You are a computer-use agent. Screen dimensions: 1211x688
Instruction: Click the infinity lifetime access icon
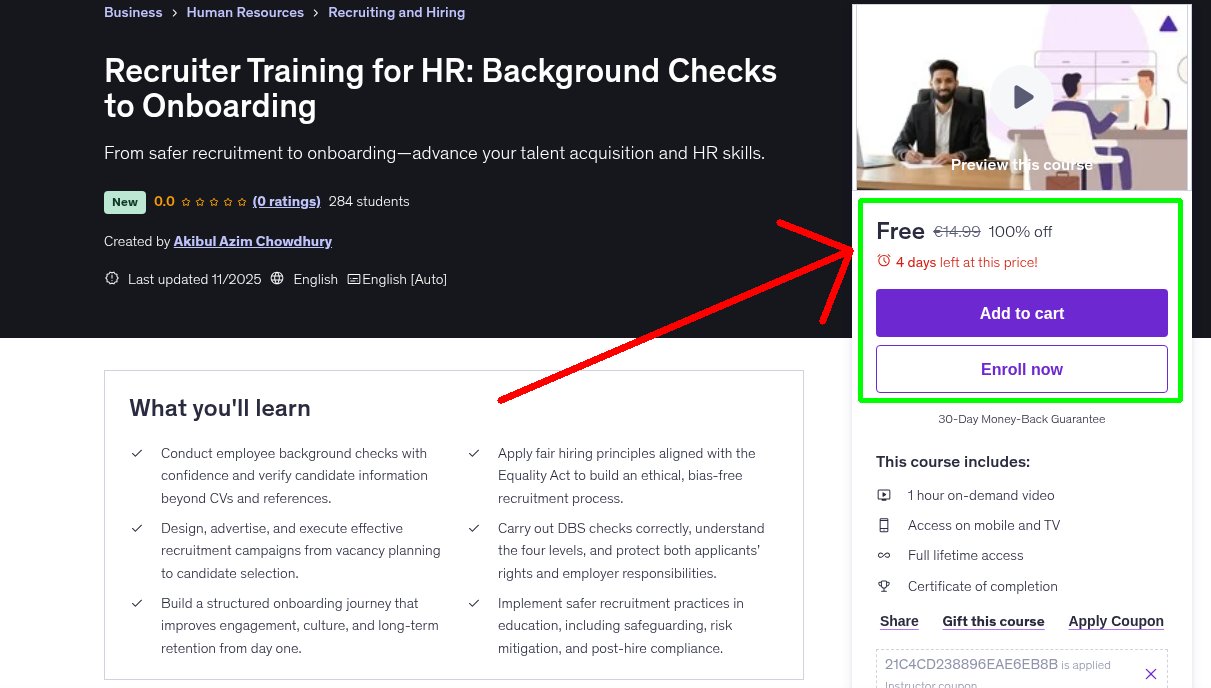pyautogui.click(x=884, y=555)
